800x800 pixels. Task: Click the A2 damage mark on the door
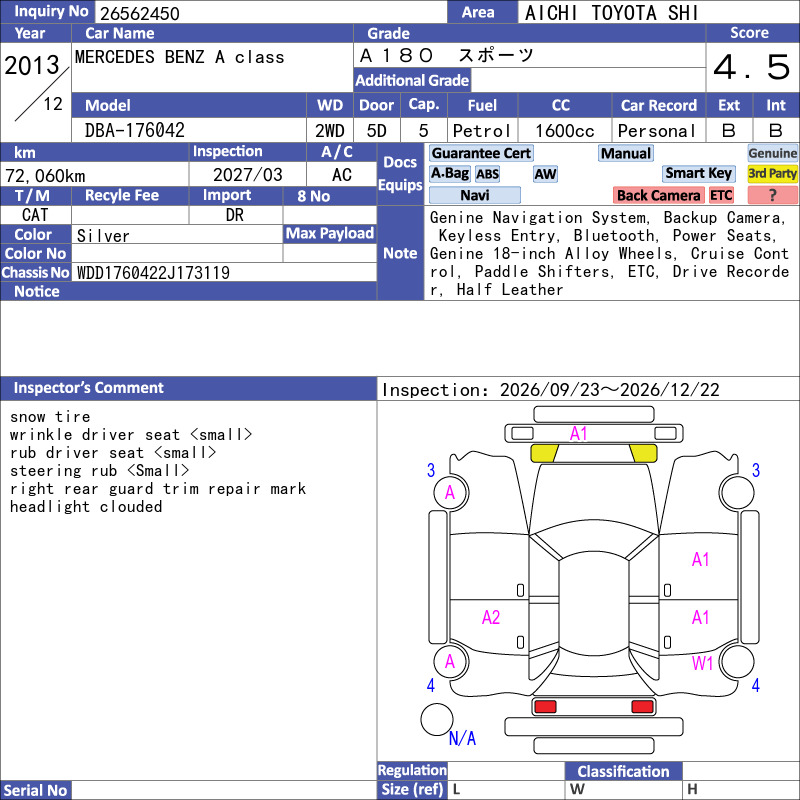[491, 617]
